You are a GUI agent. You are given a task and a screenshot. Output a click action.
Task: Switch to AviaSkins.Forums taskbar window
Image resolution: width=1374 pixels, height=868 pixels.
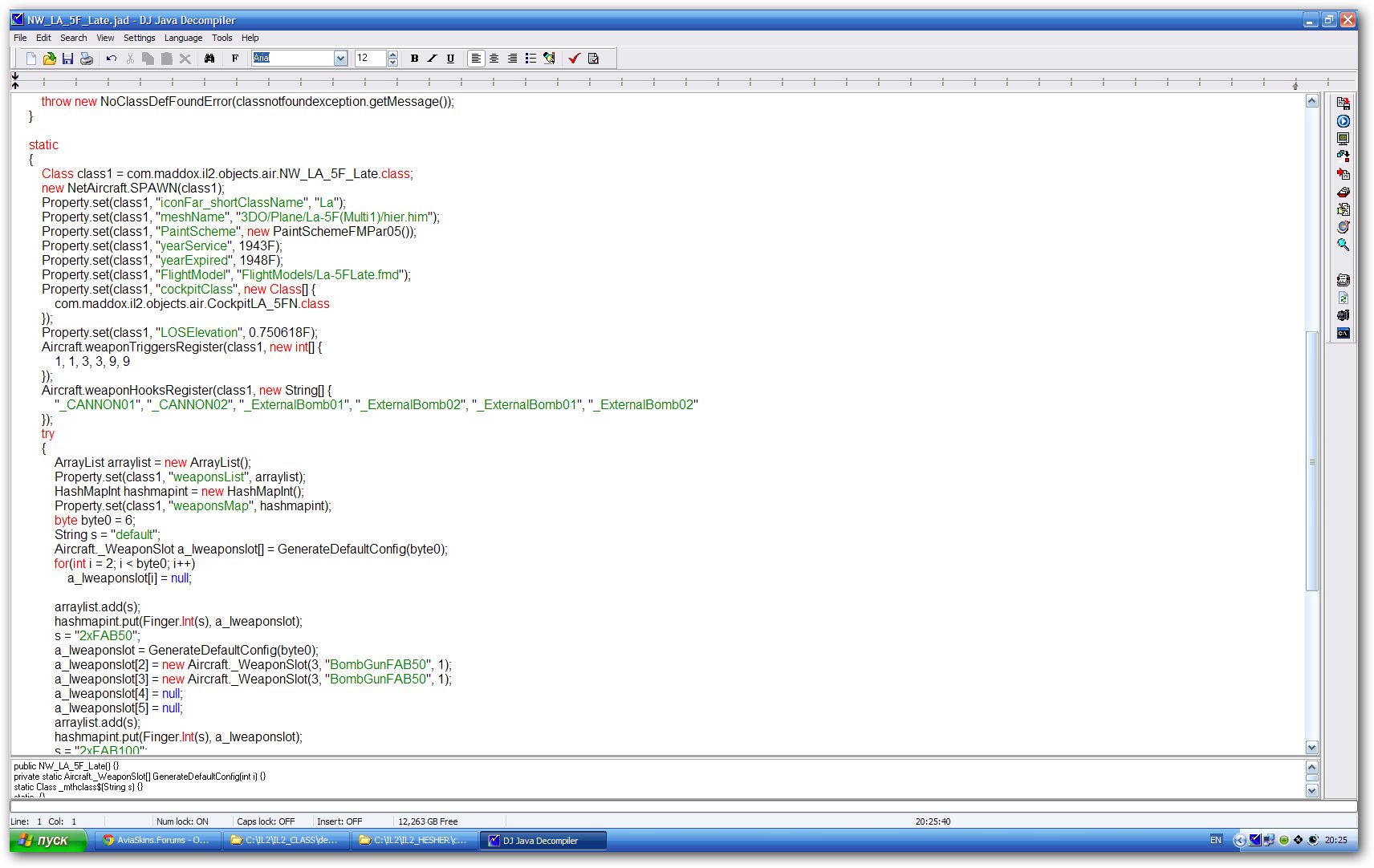tap(157, 840)
